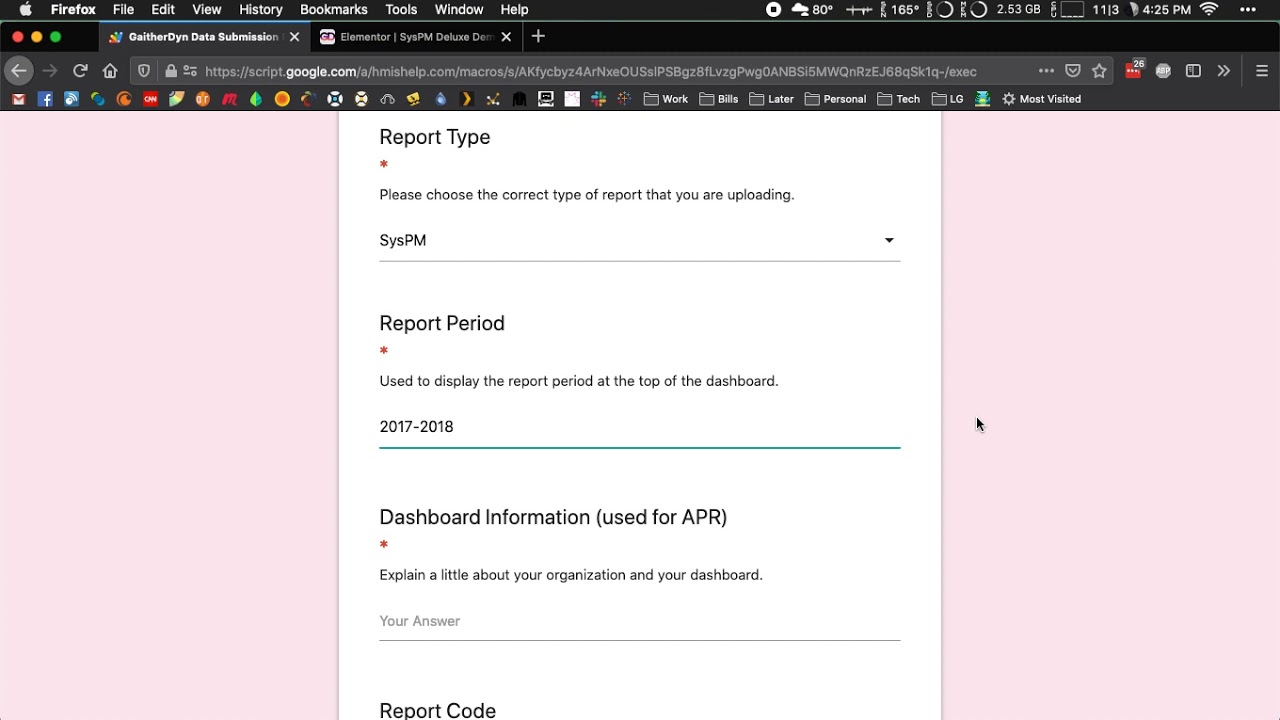Open the File menu
Image resolution: width=1280 pixels, height=720 pixels.
click(x=124, y=9)
